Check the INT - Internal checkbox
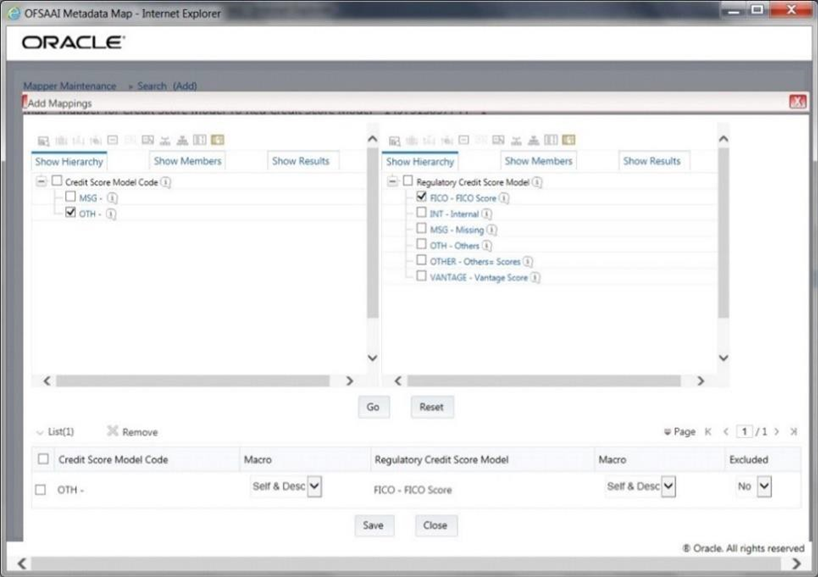 pyautogui.click(x=422, y=212)
